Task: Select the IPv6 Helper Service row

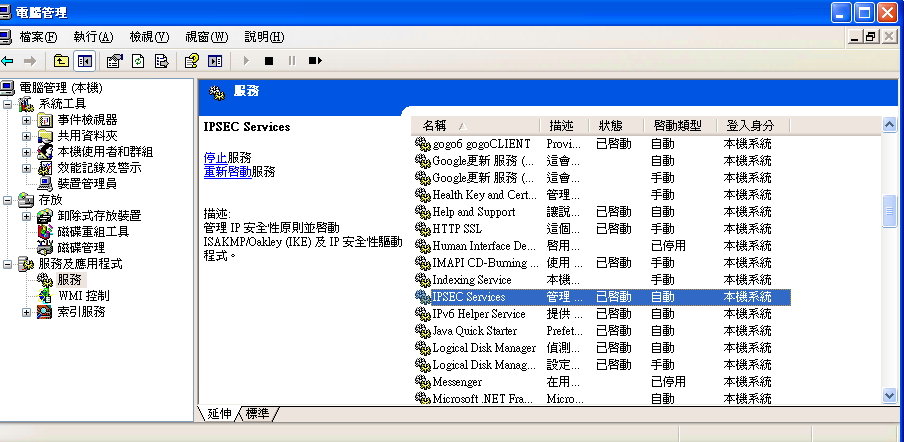Action: tap(601, 314)
